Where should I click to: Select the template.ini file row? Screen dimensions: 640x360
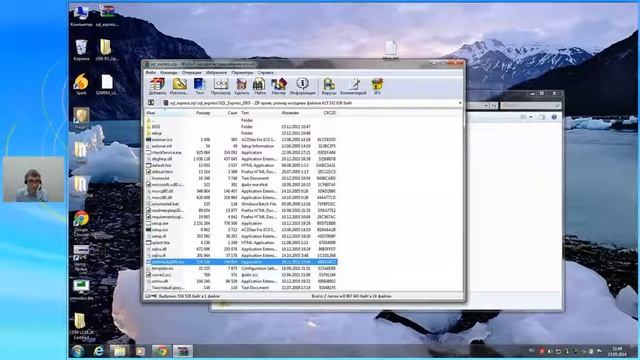pyautogui.click(x=241, y=268)
